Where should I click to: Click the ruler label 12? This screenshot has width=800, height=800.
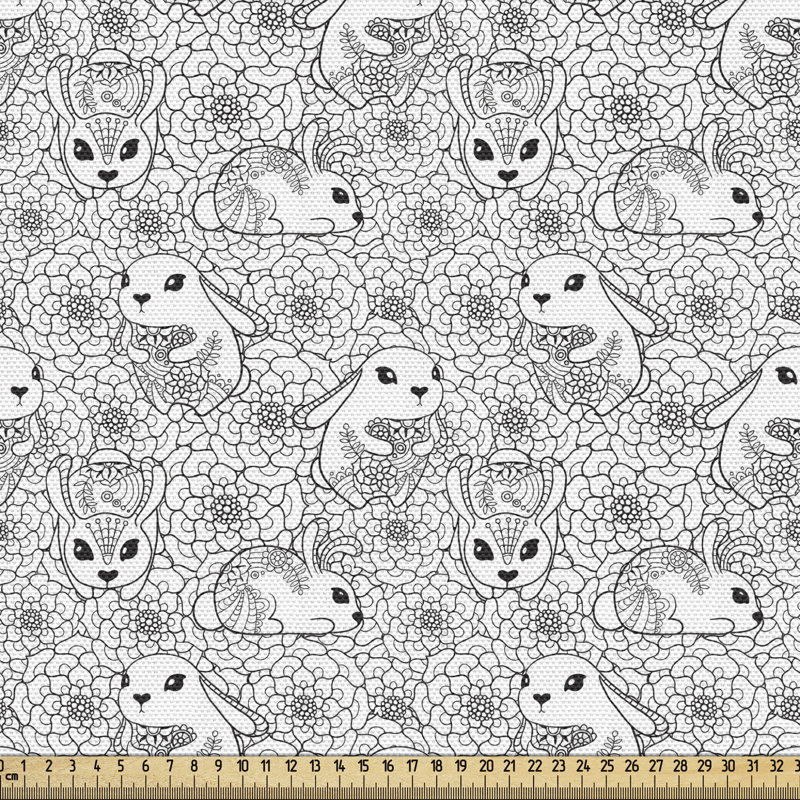291,766
